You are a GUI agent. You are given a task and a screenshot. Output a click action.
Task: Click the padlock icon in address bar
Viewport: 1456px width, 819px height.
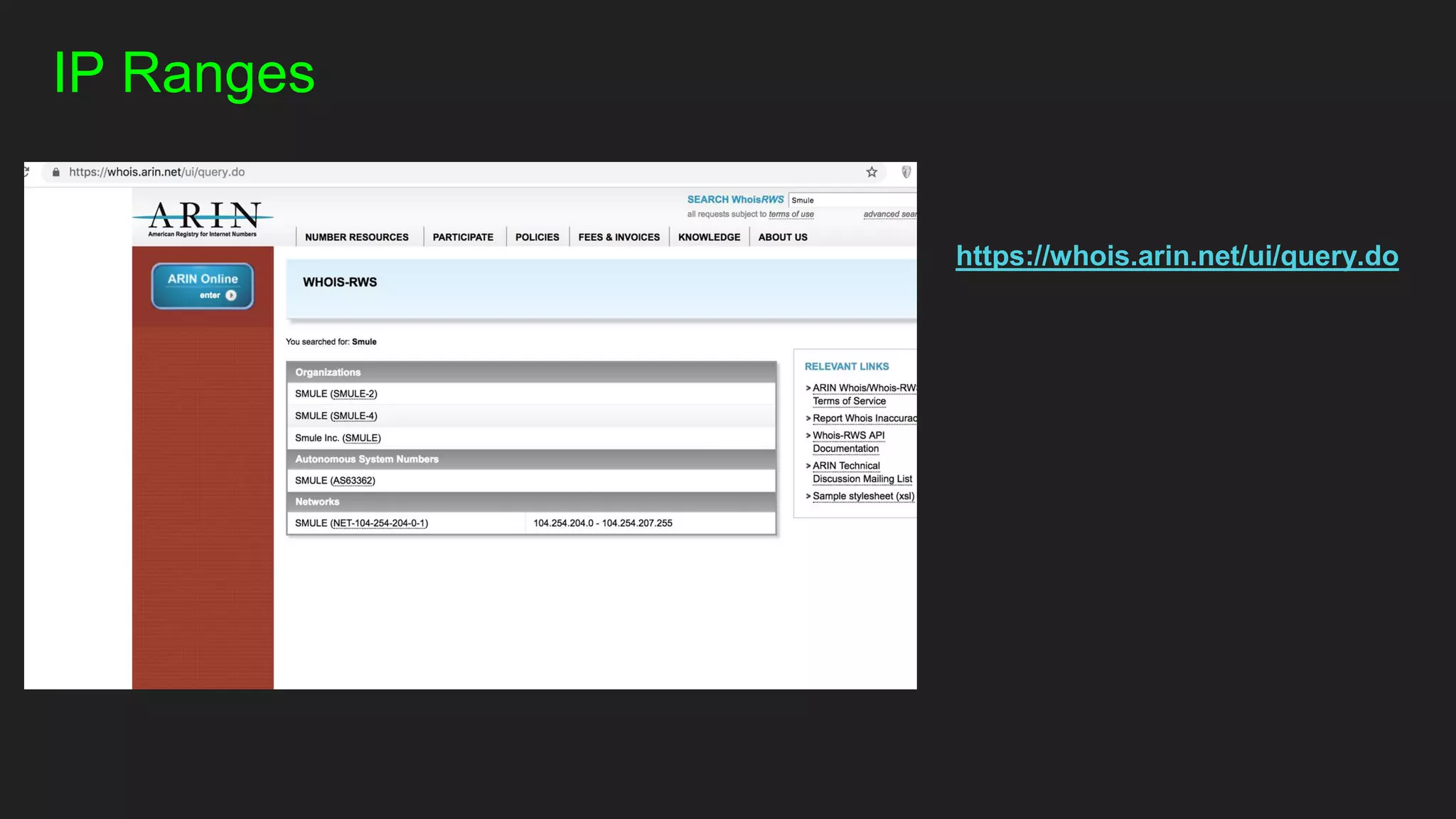click(x=56, y=172)
